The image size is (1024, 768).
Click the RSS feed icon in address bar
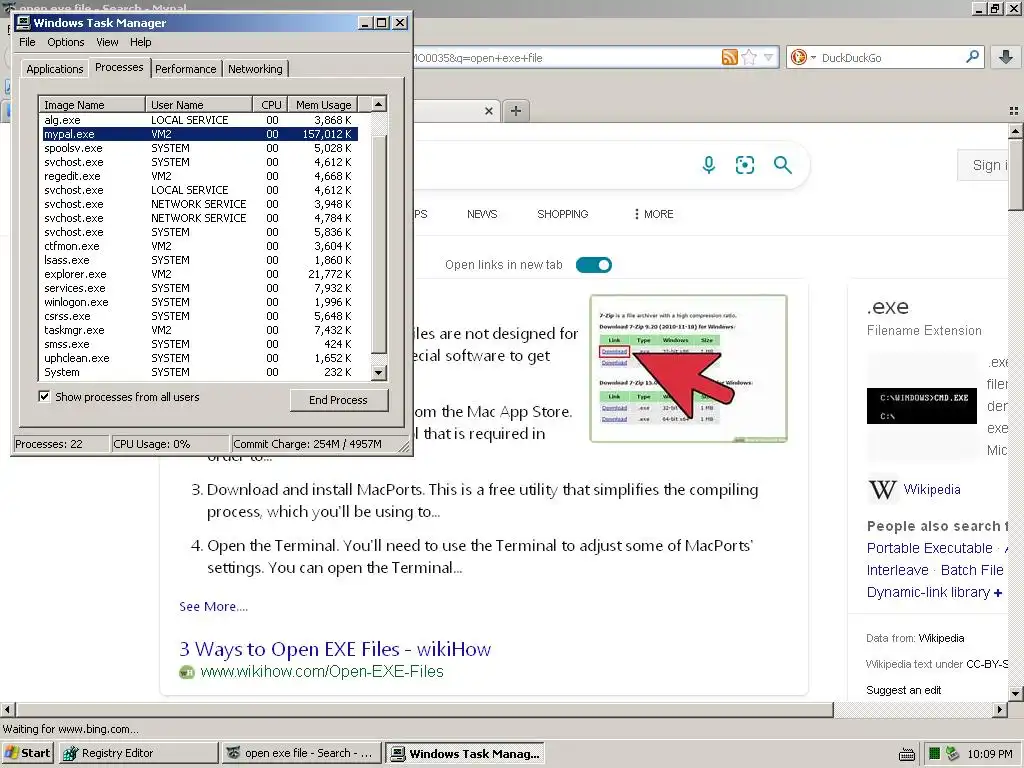[x=729, y=57]
